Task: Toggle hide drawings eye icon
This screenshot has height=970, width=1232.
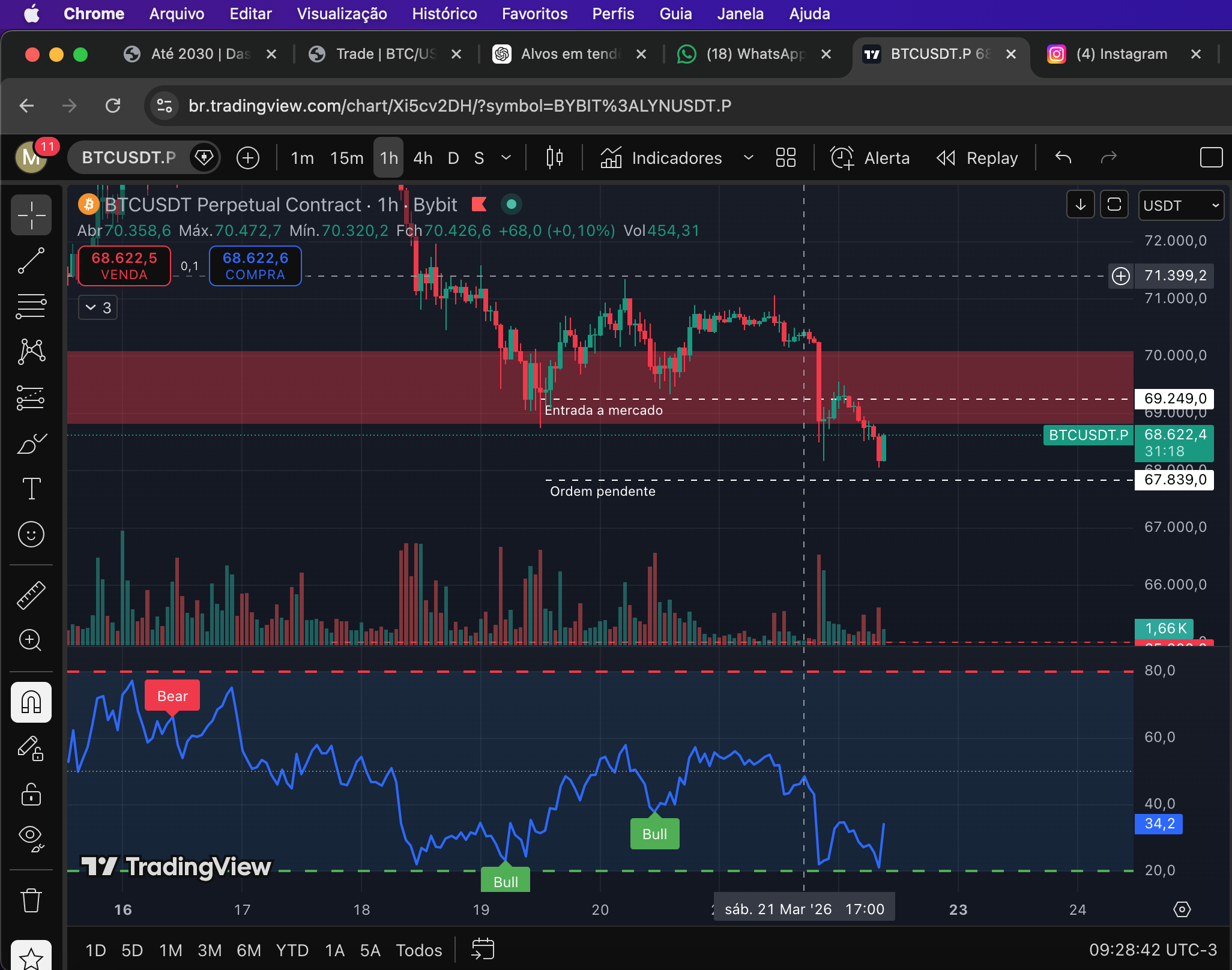Action: pos(31,837)
